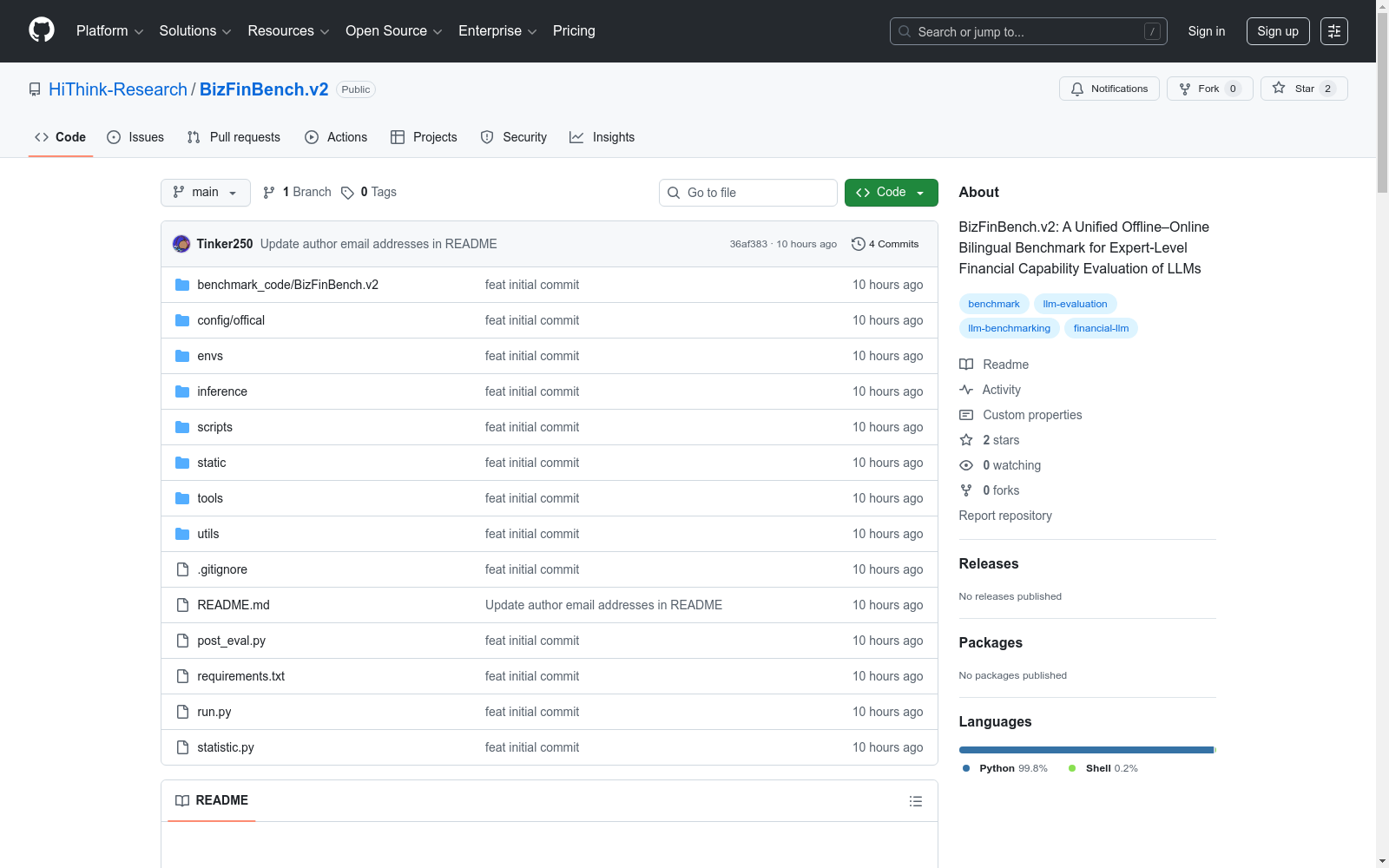Select the llm-evaluation topic tag
Screen dimensions: 1389x868
1075,304
